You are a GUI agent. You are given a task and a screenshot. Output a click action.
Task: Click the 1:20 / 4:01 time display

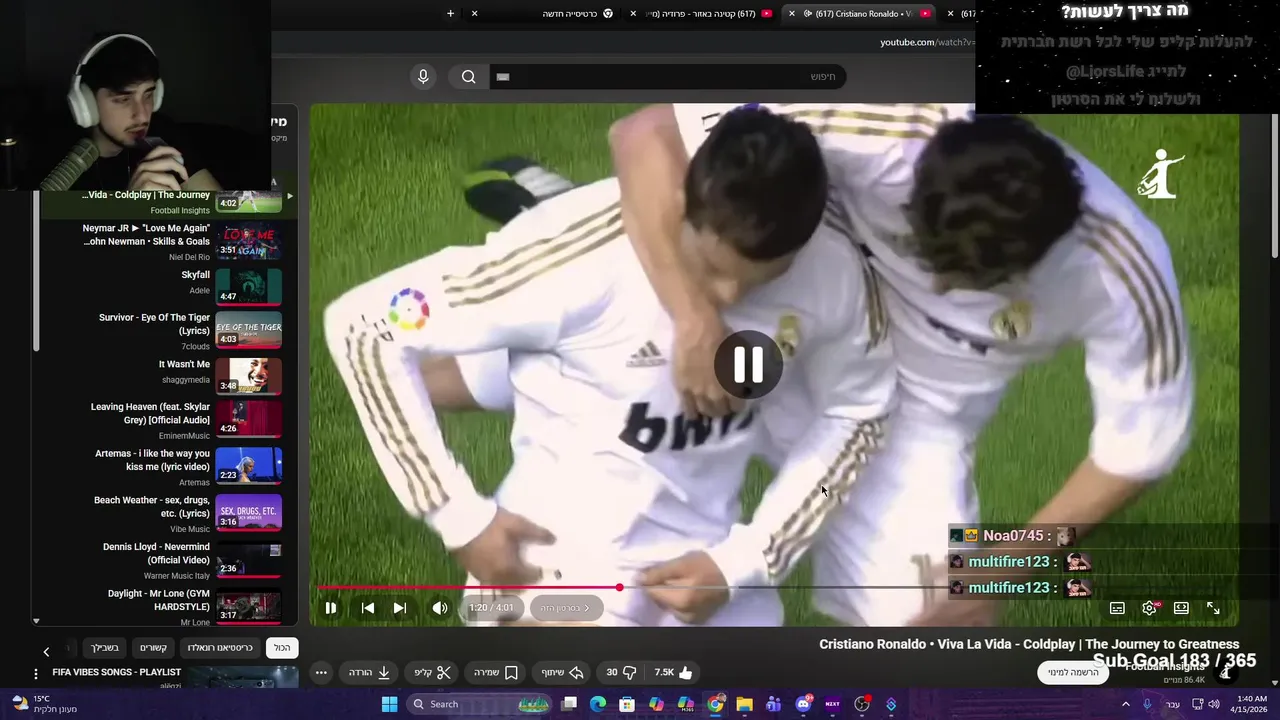(491, 608)
